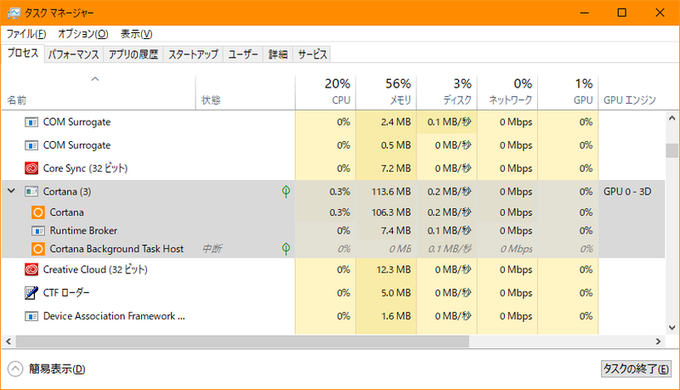Image resolution: width=680 pixels, height=390 pixels.
Task: Select the Cortana Background Task Host name
Action: [117, 249]
